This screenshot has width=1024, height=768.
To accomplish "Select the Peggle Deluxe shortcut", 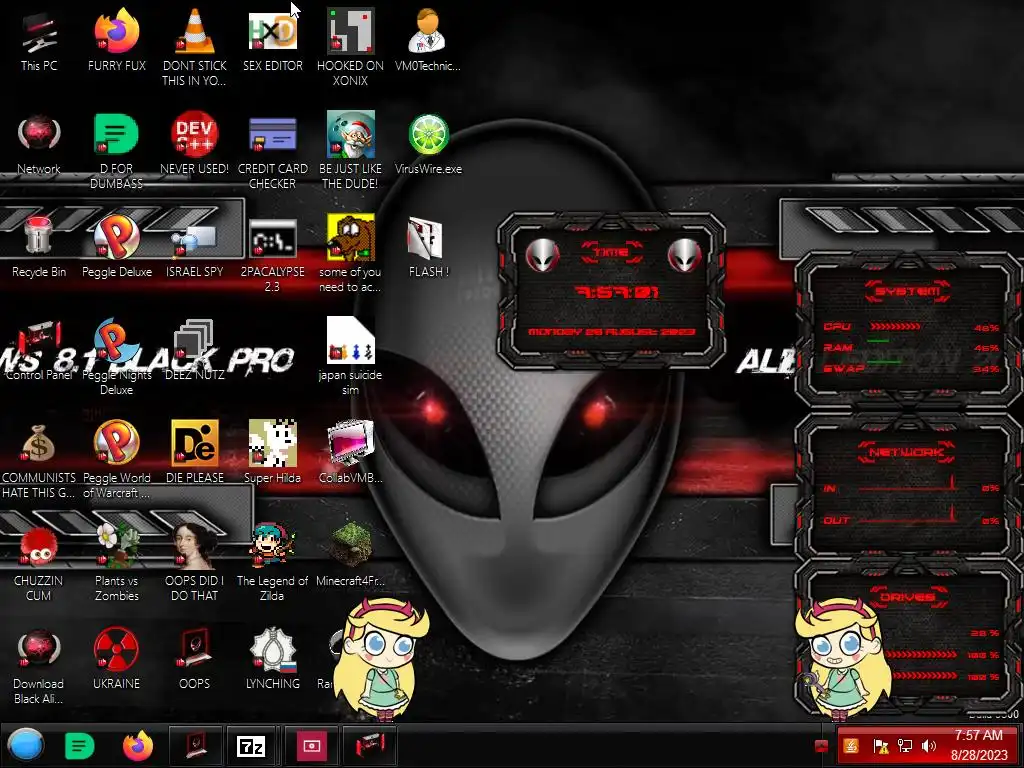I will click(116, 238).
